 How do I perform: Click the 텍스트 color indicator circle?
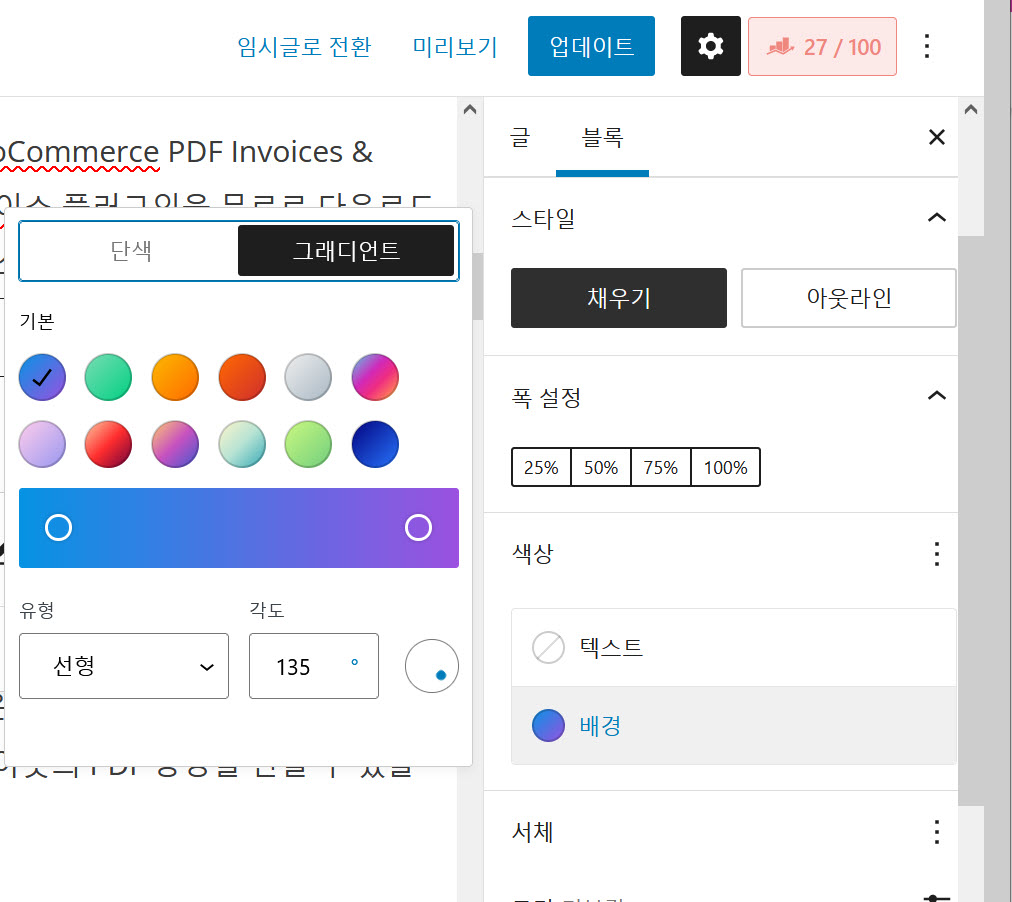pos(548,647)
